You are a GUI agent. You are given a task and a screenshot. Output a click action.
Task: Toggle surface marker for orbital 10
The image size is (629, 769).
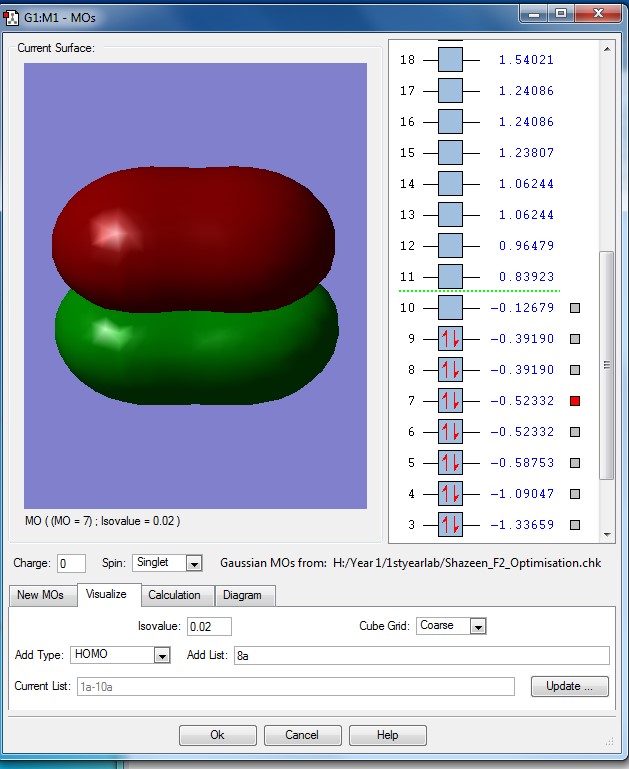click(575, 308)
